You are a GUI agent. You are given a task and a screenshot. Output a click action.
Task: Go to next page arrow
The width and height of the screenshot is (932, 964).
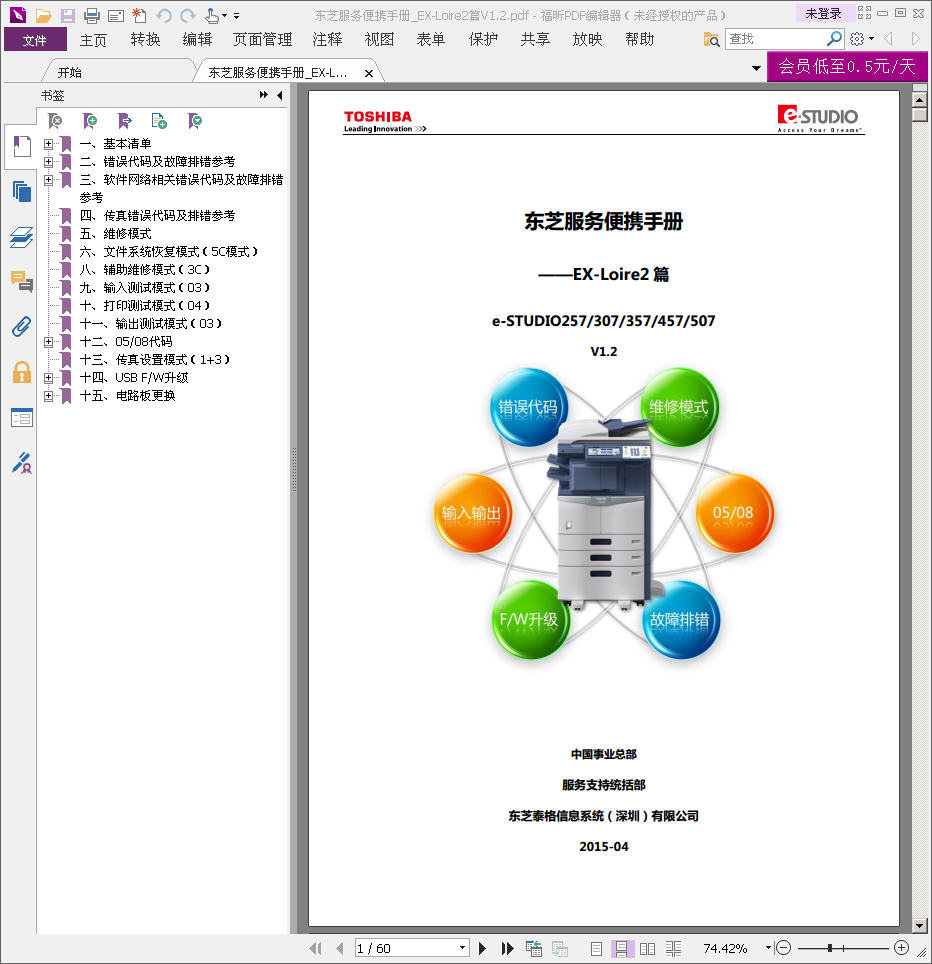pos(483,948)
